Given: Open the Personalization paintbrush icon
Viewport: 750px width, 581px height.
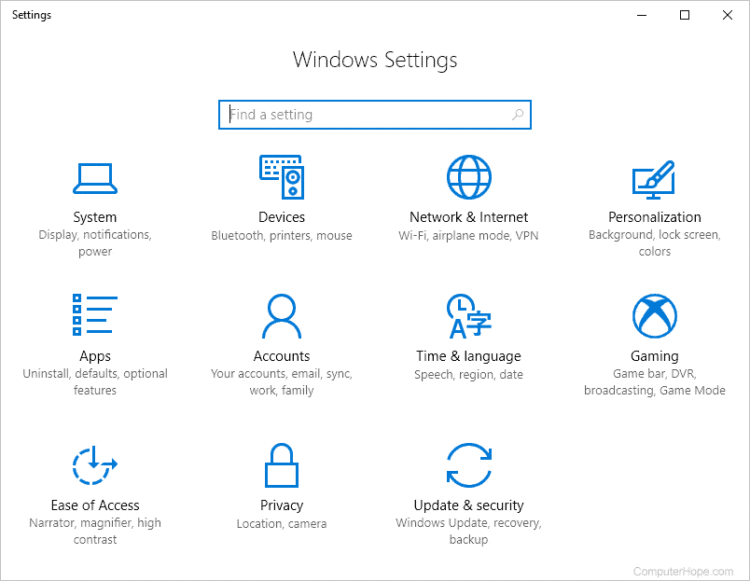Looking at the screenshot, I should point(654,180).
